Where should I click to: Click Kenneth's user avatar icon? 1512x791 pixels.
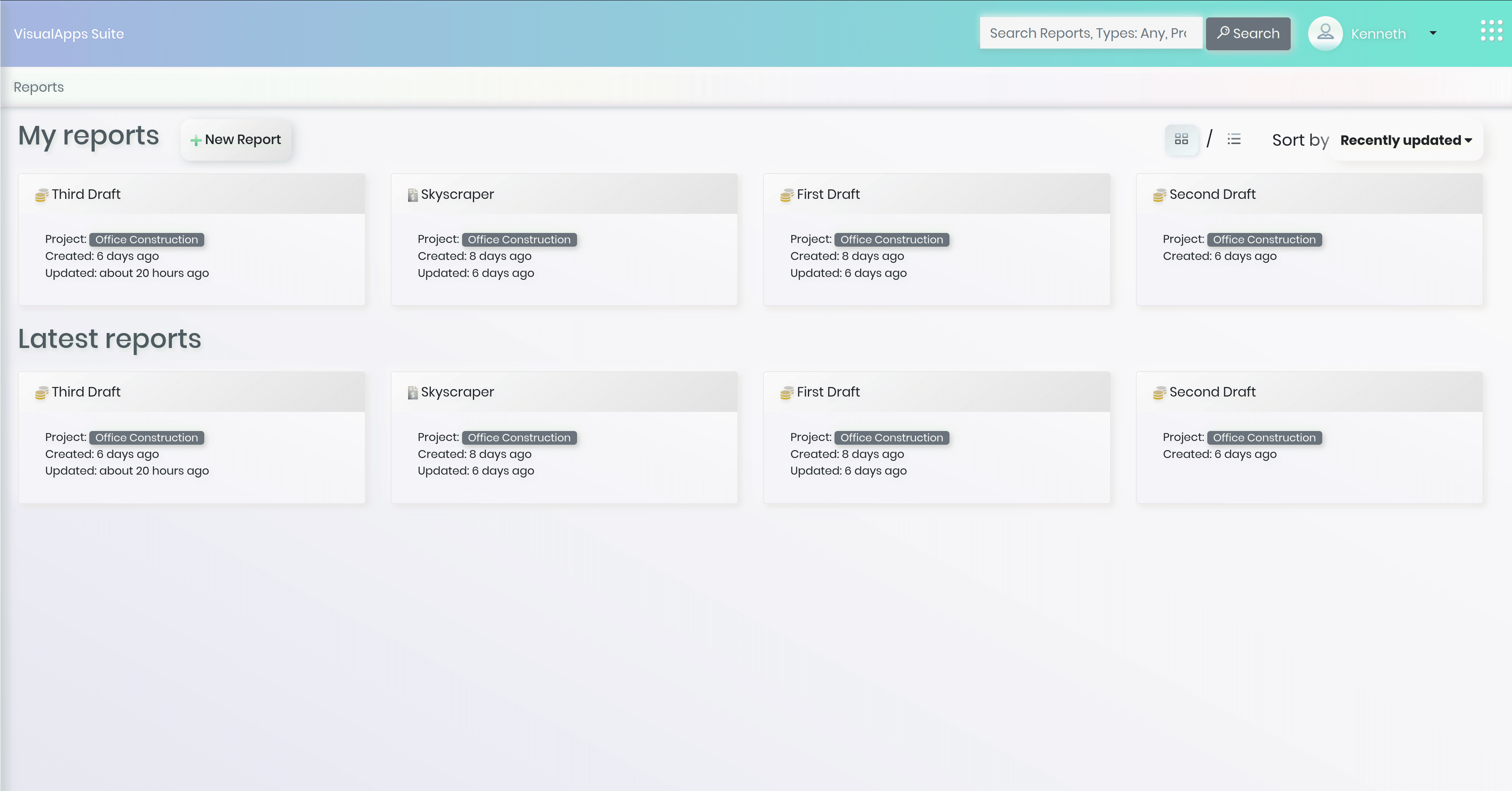click(1325, 33)
